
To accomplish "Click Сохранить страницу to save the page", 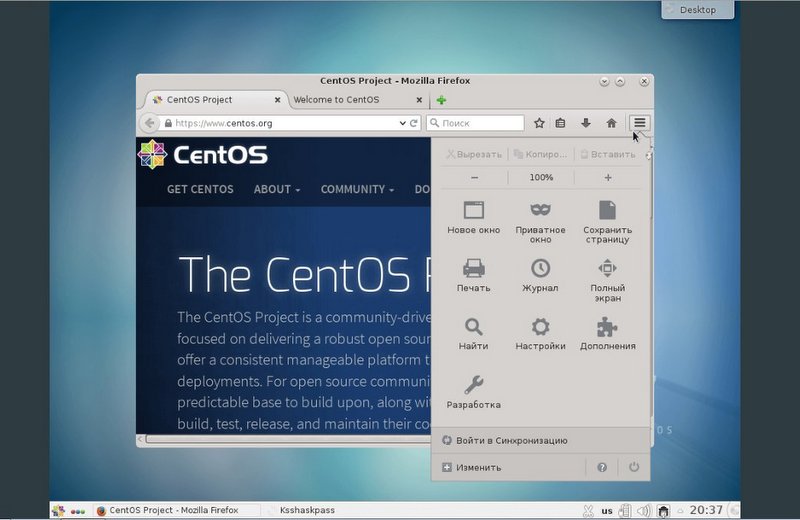I will point(607,222).
